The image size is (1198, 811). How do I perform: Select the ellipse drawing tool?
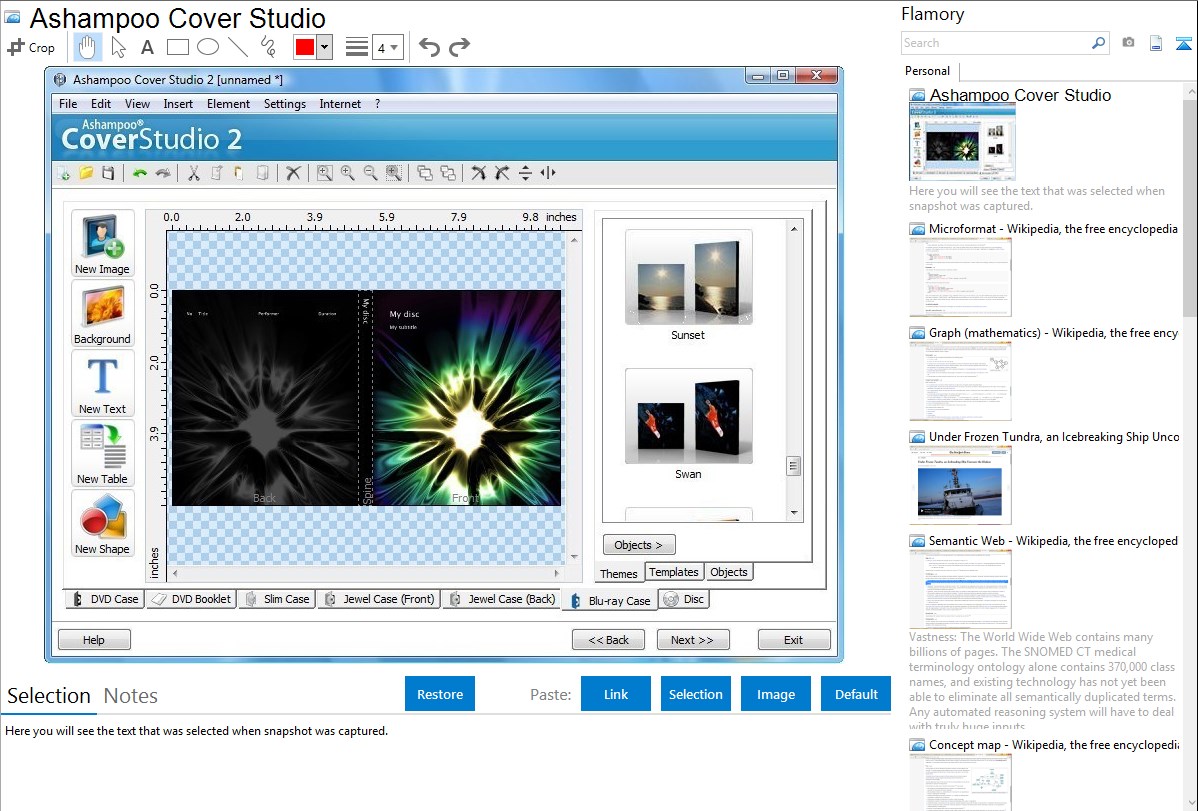pos(208,47)
